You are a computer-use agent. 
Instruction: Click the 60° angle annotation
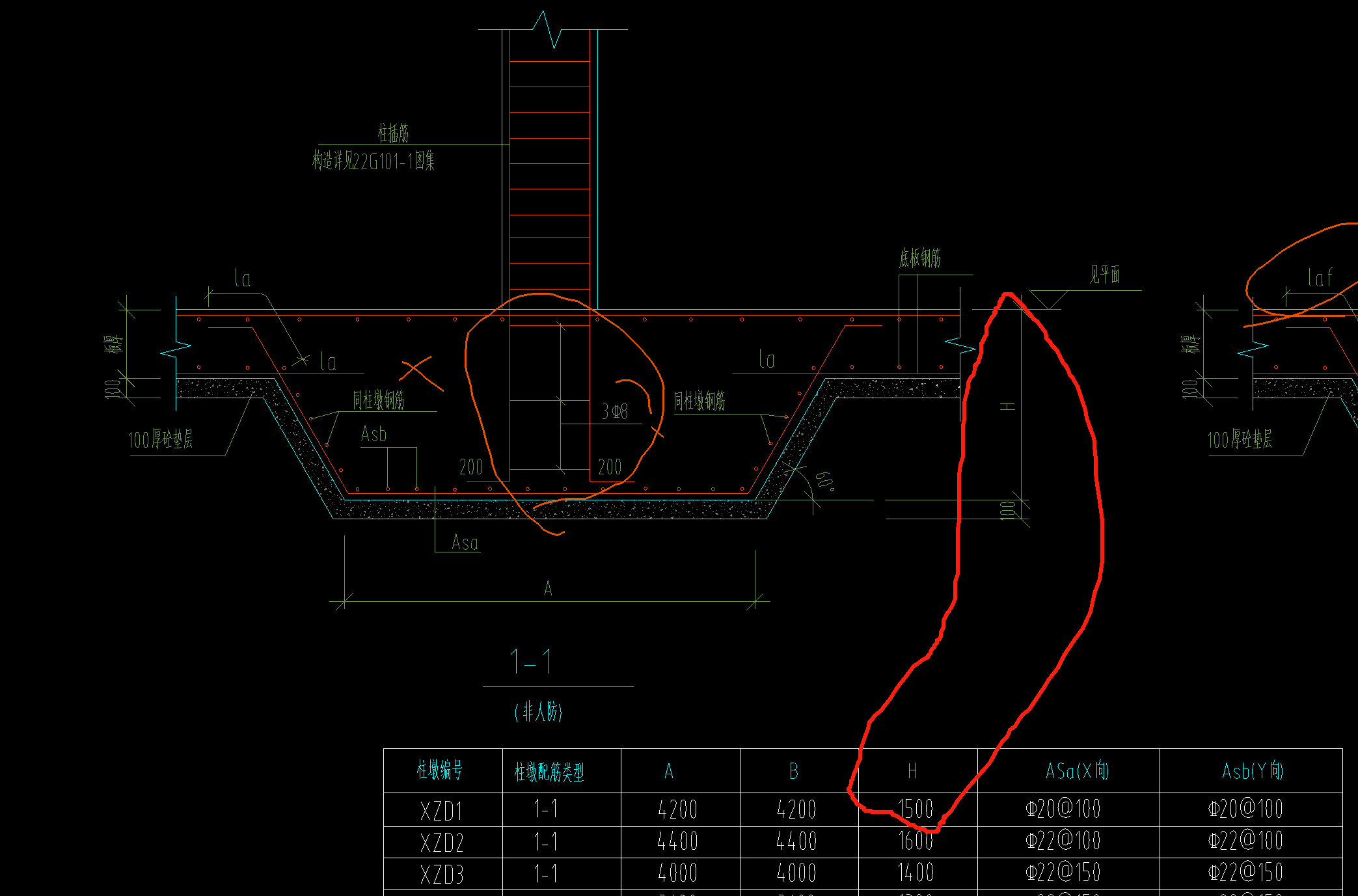coord(826,481)
